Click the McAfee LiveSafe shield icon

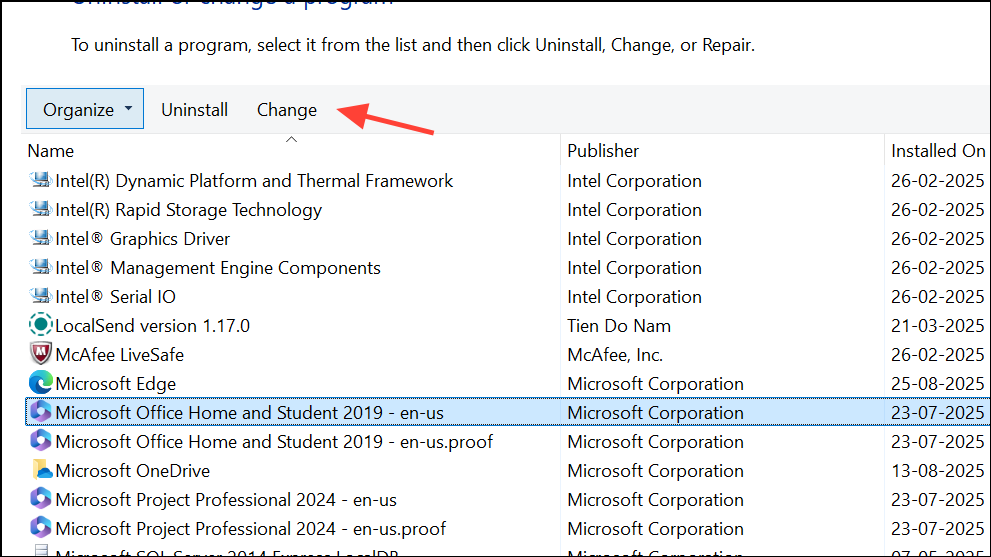(41, 355)
